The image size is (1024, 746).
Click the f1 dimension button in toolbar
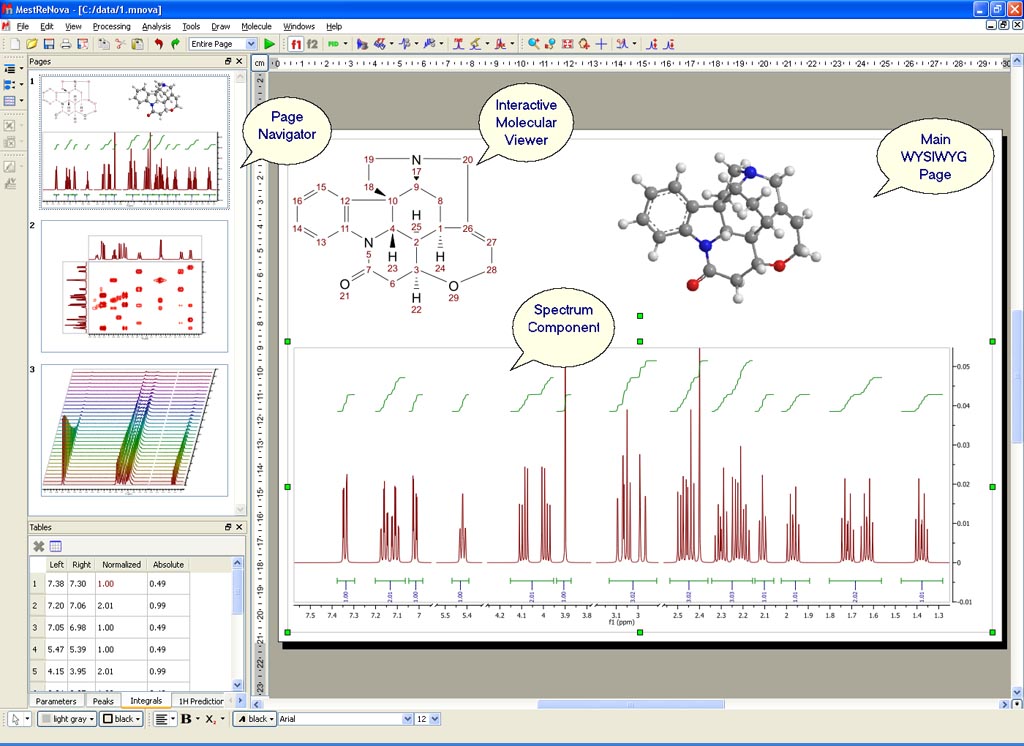point(296,44)
